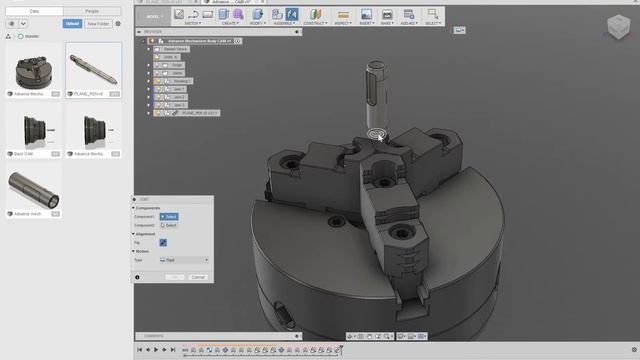Click Cancel in the Joint dialog
This screenshot has width=640, height=360.
coord(198,277)
